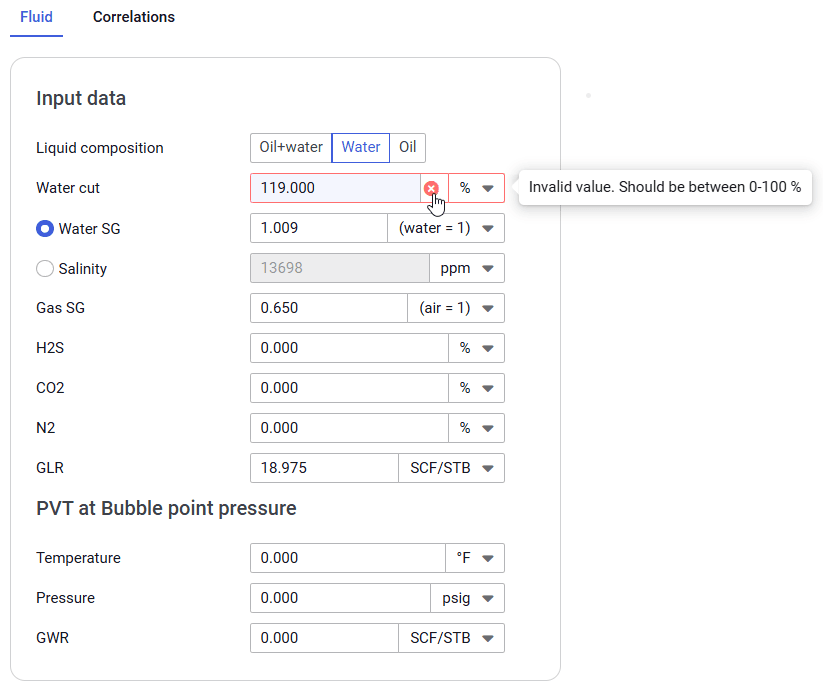The image size is (823, 681).
Task: Open the GWR SCF/STB unit dropdown
Action: click(451, 638)
